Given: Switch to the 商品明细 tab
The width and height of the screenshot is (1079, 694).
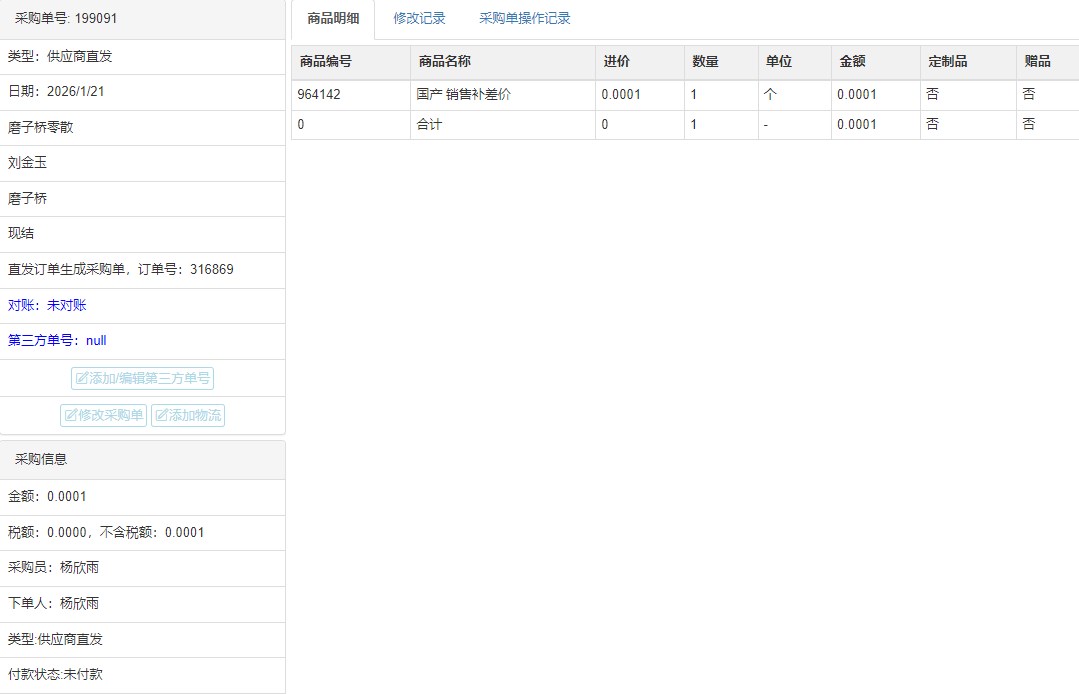Looking at the screenshot, I should [x=333, y=19].
